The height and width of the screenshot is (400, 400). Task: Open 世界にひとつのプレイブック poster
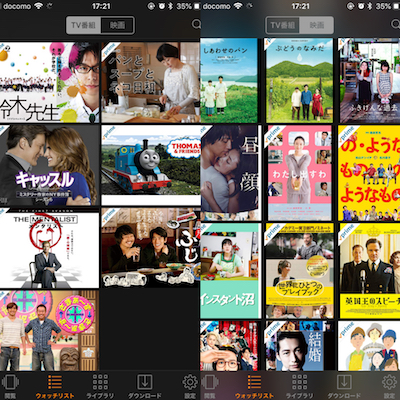click(x=299, y=271)
